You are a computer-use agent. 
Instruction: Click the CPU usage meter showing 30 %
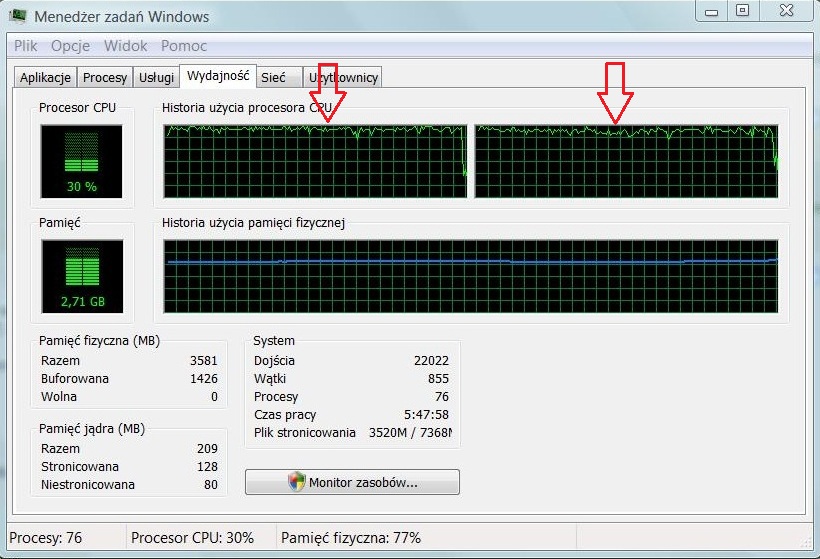point(82,161)
